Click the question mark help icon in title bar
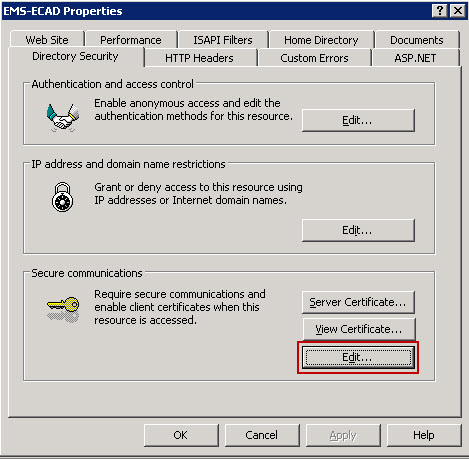This screenshot has width=469, height=459. tap(440, 11)
